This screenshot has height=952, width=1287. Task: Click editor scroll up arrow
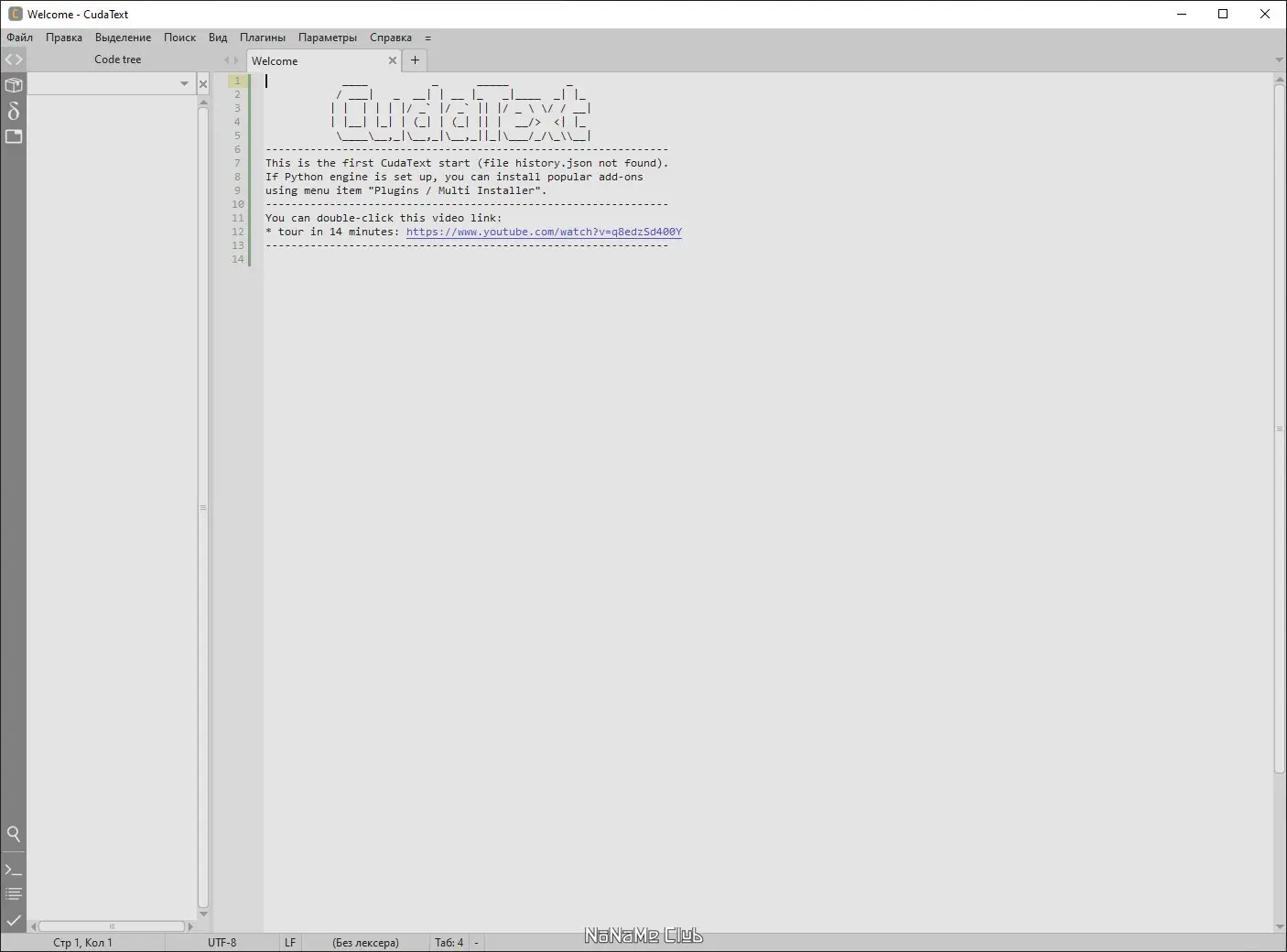tap(1280, 80)
